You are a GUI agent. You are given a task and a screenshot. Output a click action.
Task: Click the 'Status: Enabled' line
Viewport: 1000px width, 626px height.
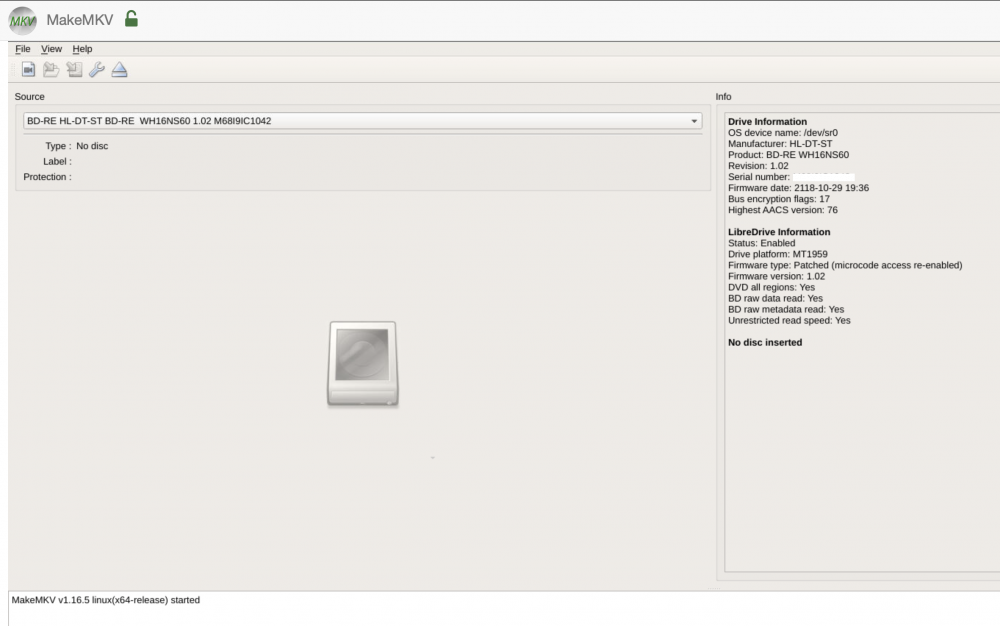pos(761,244)
